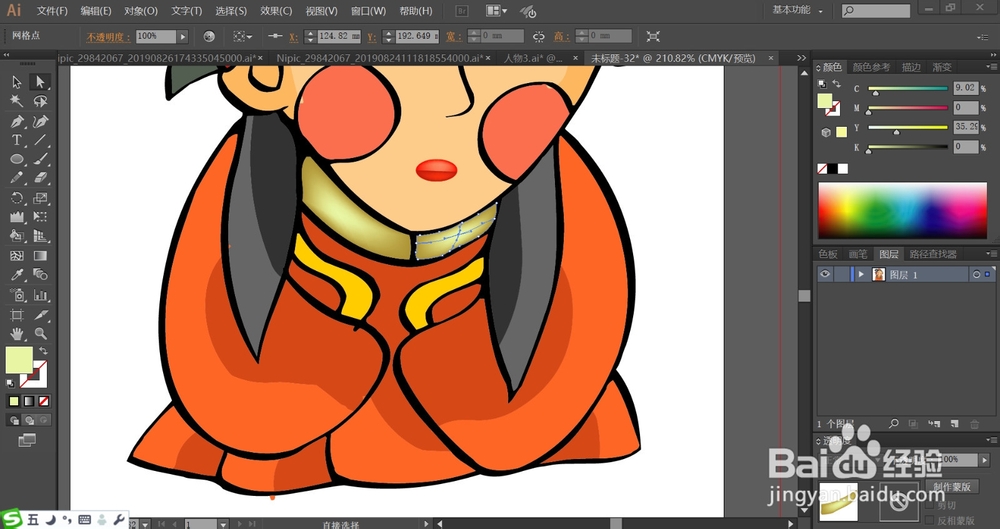This screenshot has height=529, width=1000.
Task: Select the Width tool
Action: 17,217
